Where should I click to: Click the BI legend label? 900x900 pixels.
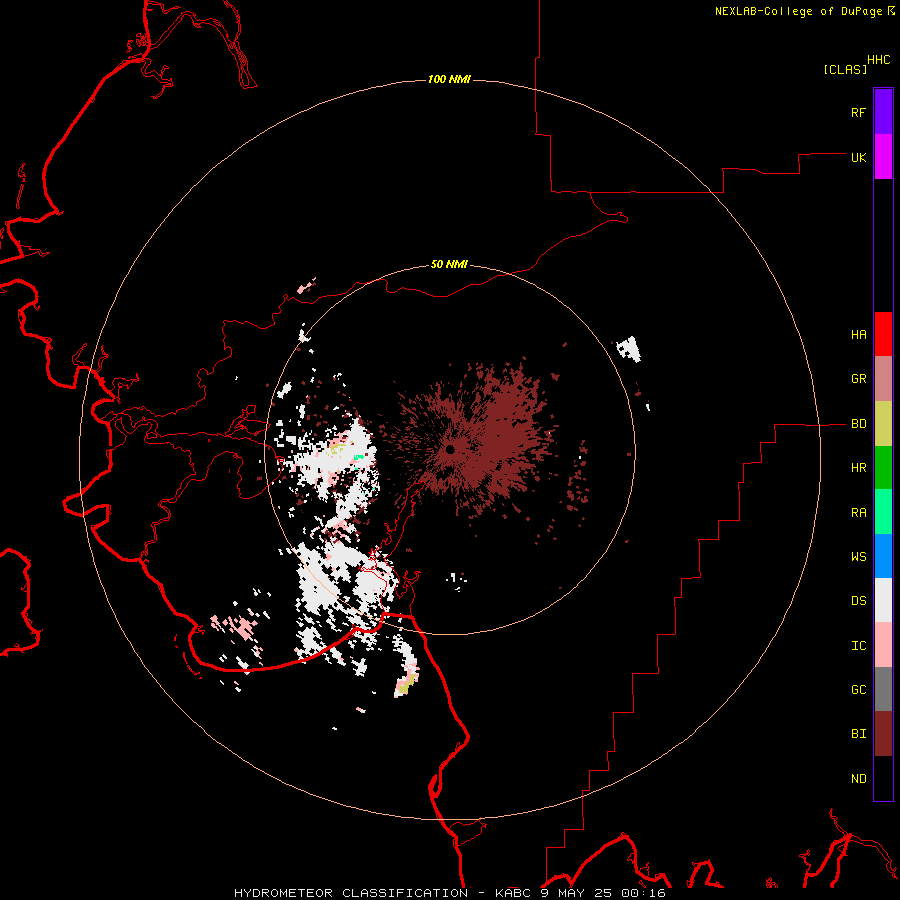858,734
